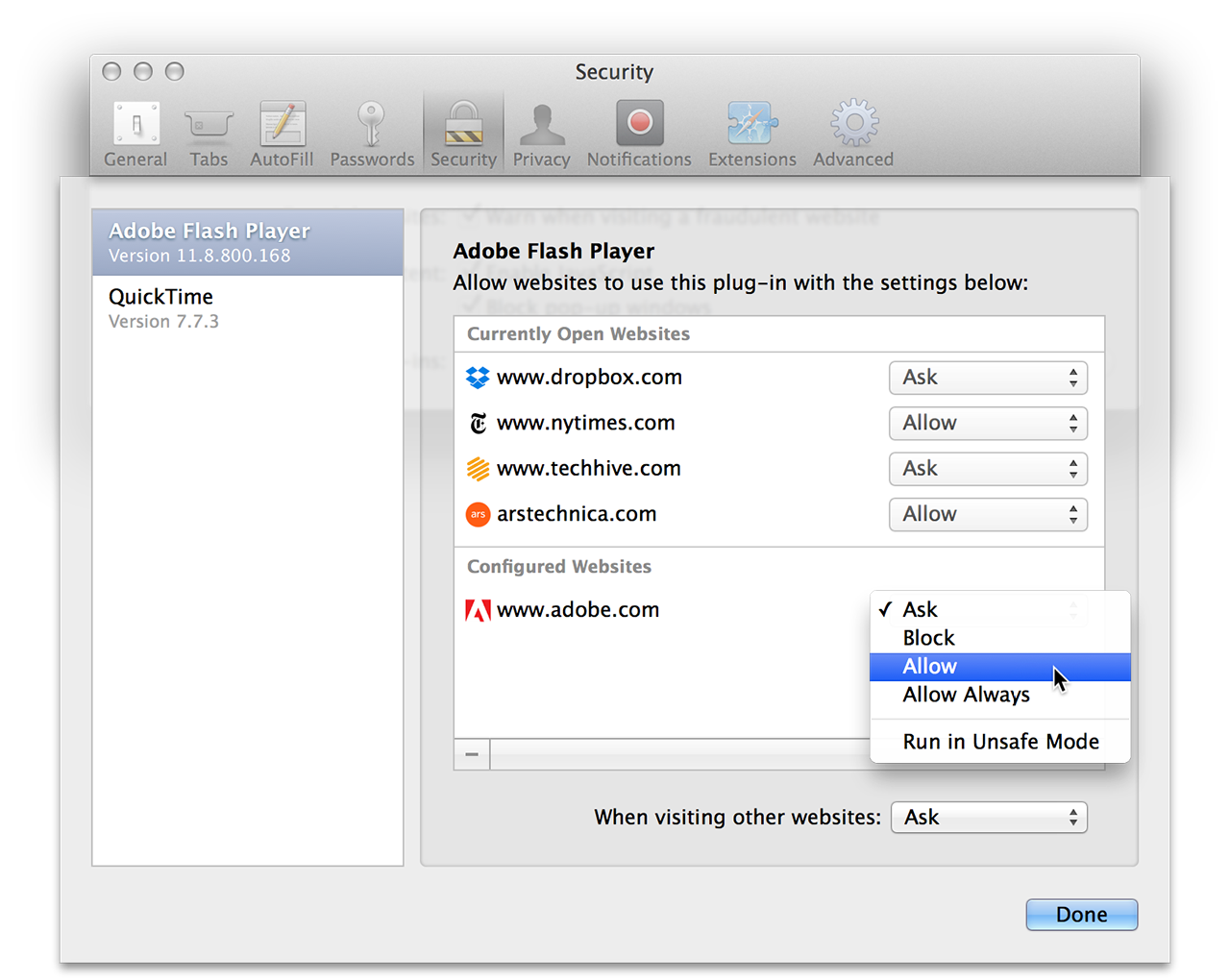This screenshot has height=980, width=1230.
Task: Click the red close window button
Action: point(111,71)
